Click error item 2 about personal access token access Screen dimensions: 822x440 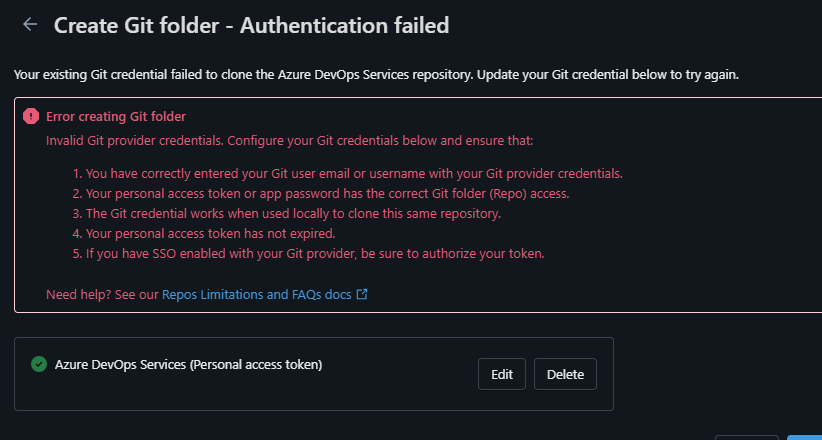321,194
